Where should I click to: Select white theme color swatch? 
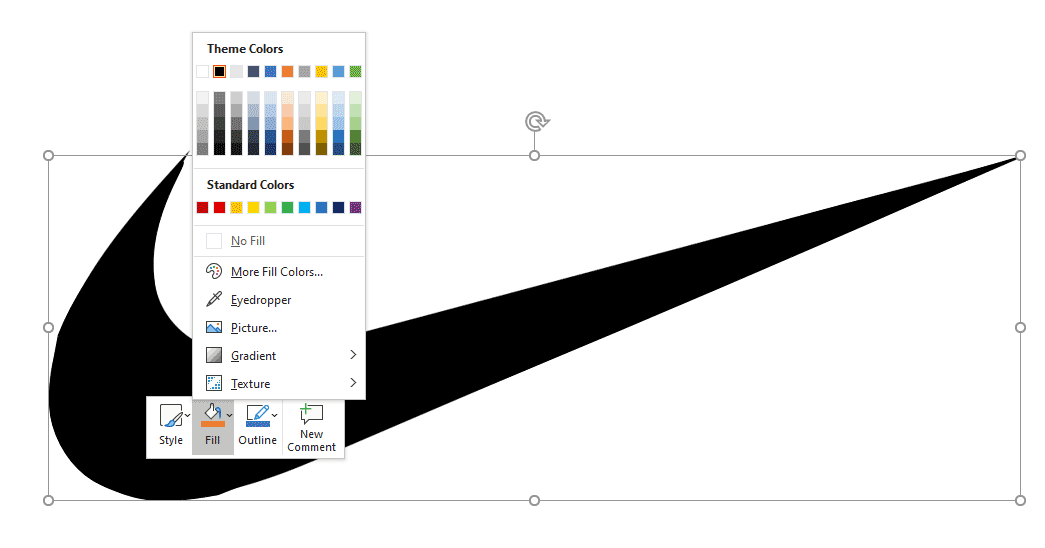[x=203, y=71]
